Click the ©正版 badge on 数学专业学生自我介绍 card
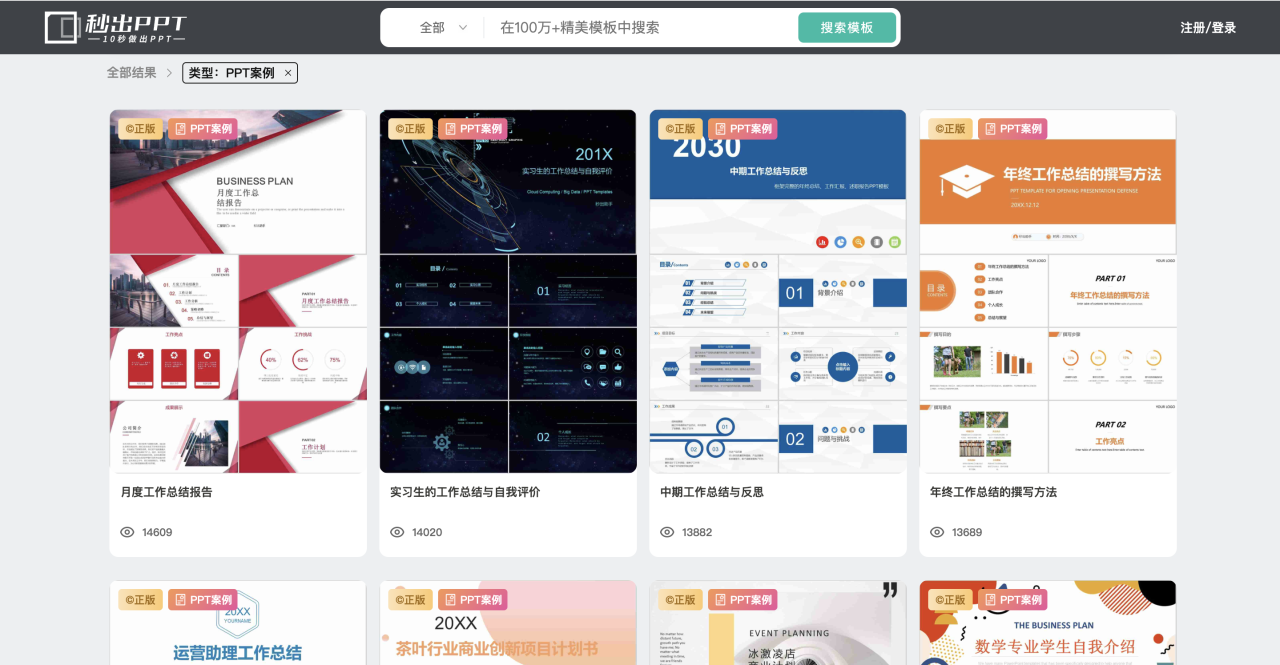 point(950,600)
